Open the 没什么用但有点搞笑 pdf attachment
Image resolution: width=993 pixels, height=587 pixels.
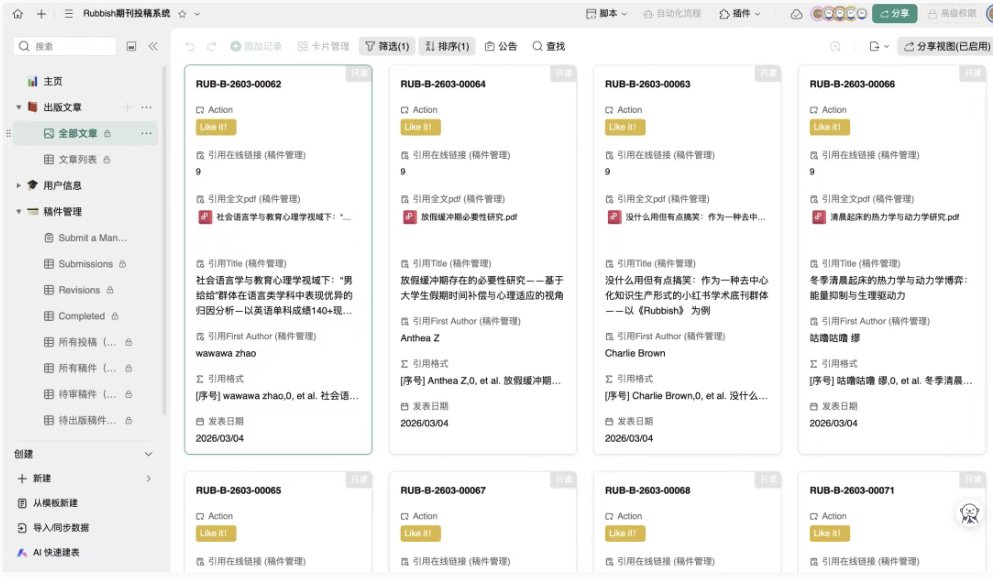pyautogui.click(x=687, y=217)
